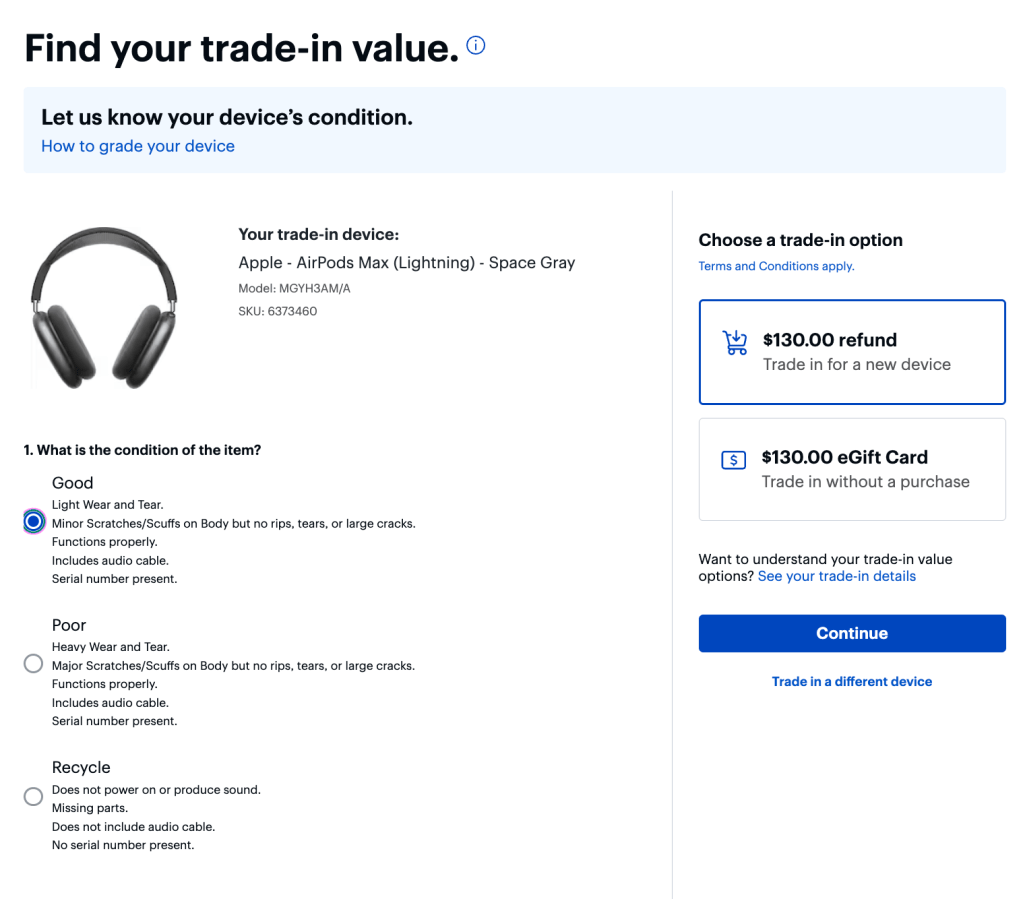The image size is (1023, 899).
Task: Click the cart icon in the refund option
Action: [735, 343]
